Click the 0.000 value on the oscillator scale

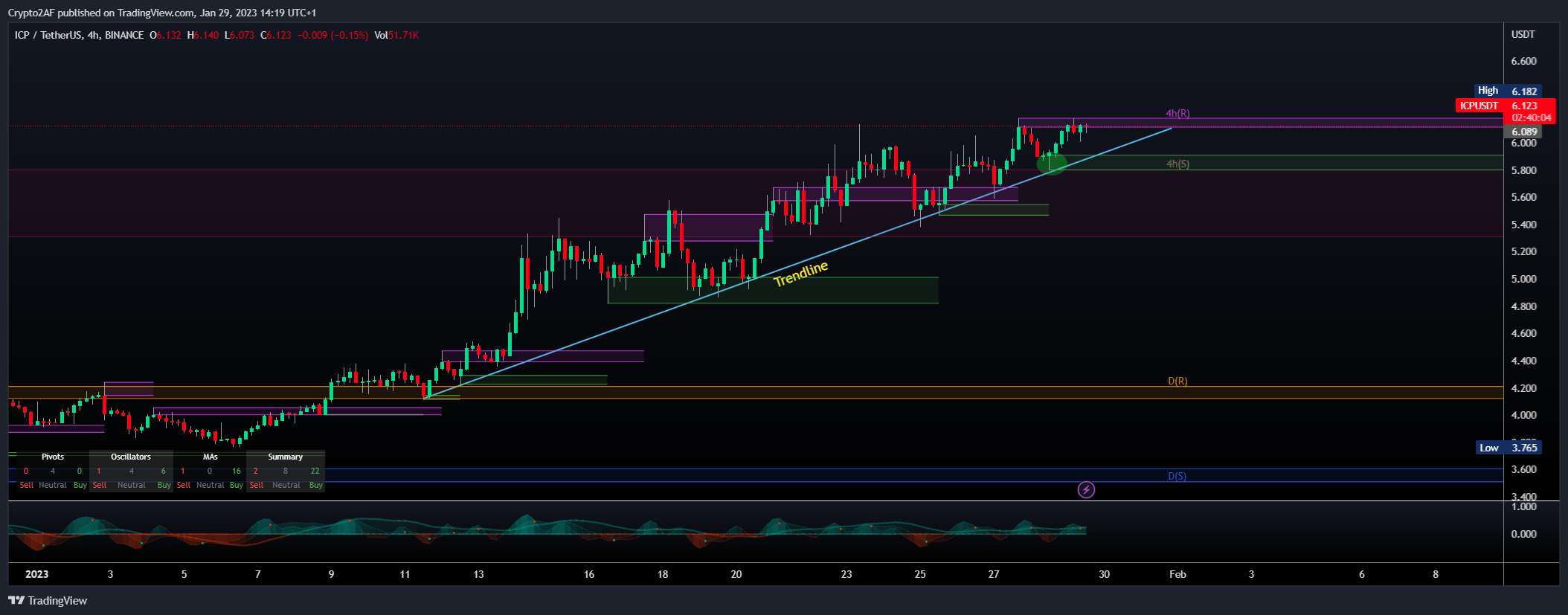pyautogui.click(x=1523, y=534)
